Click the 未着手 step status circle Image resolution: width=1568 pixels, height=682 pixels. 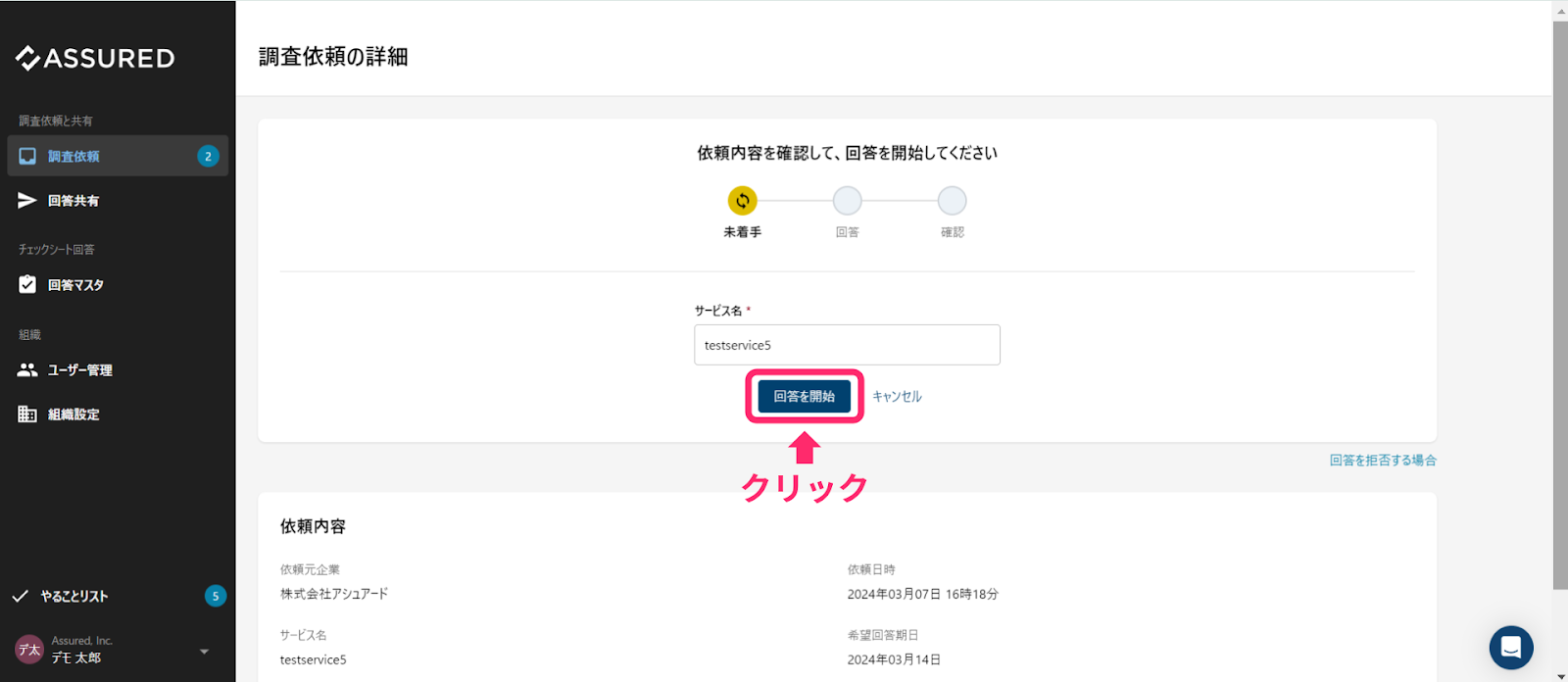click(x=743, y=201)
